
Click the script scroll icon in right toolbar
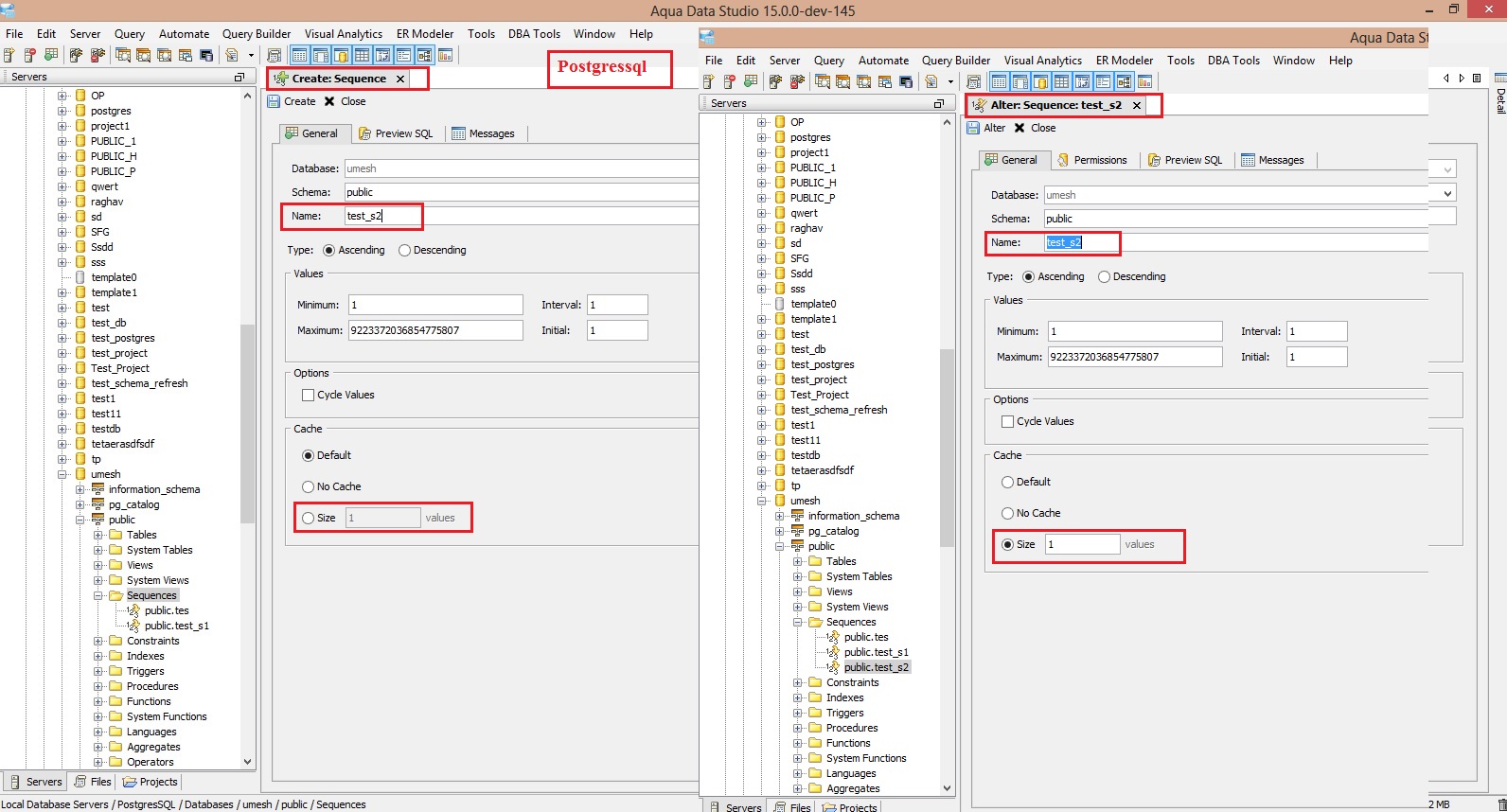(974, 81)
